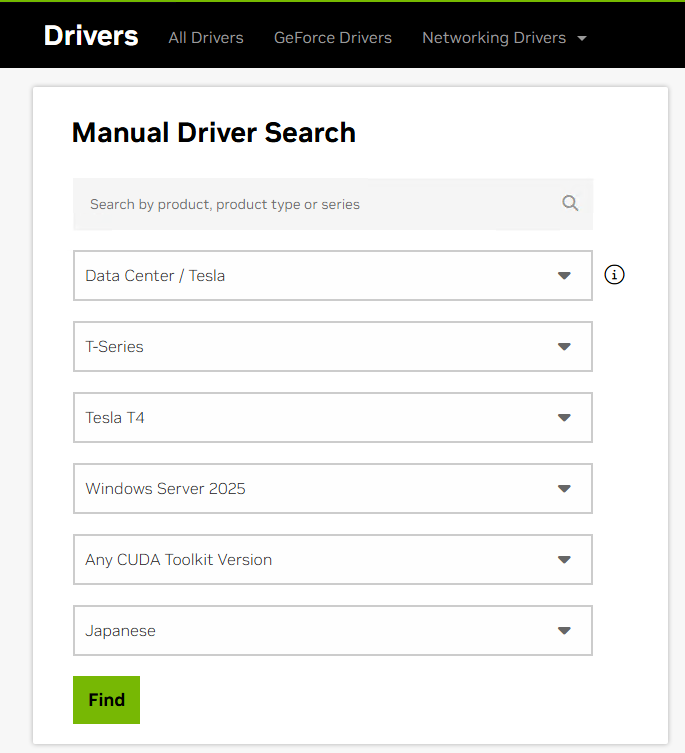The height and width of the screenshot is (753, 685).
Task: Click the arrow icon in the Windows Server 2025 dropdown
Action: click(564, 489)
